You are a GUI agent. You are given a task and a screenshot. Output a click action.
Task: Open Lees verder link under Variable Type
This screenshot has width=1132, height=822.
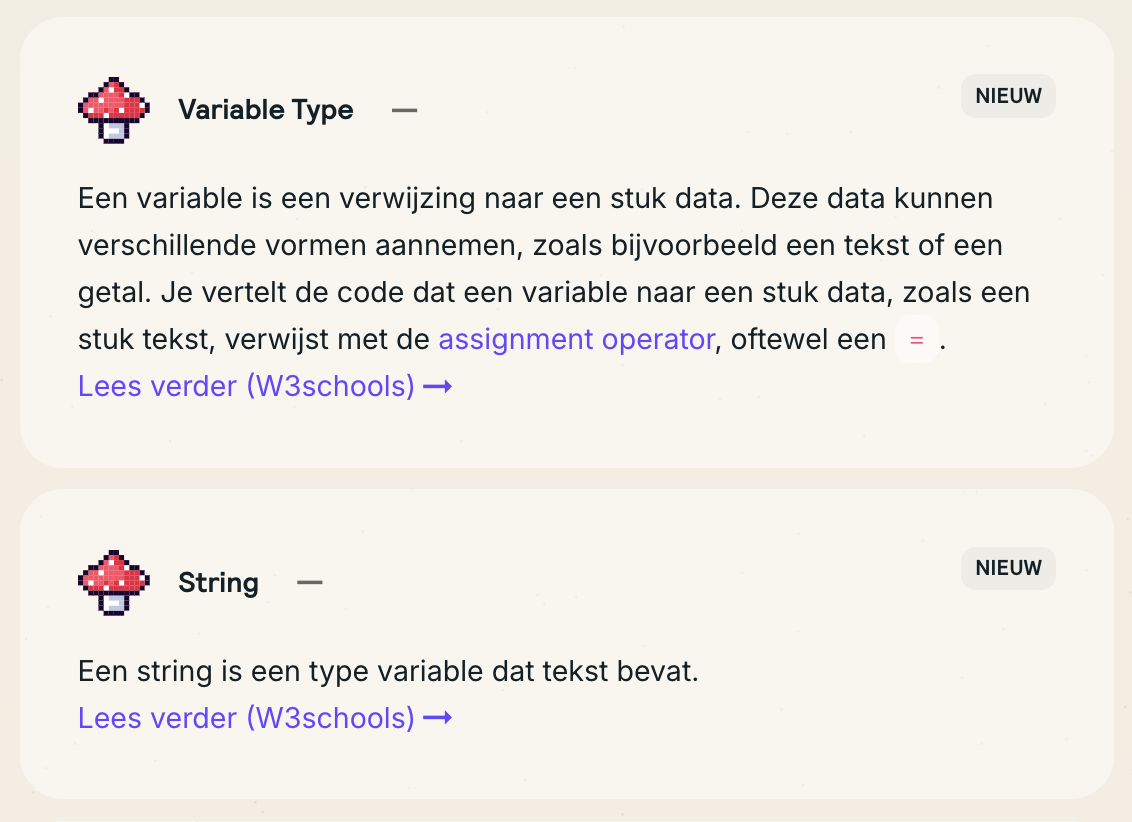click(246, 386)
